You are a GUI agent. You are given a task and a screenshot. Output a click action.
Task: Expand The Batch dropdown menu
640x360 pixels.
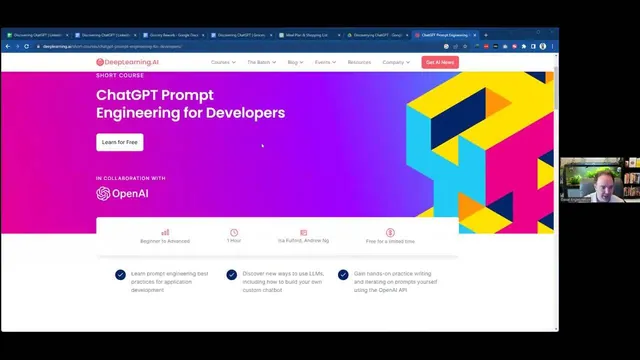[262, 62]
